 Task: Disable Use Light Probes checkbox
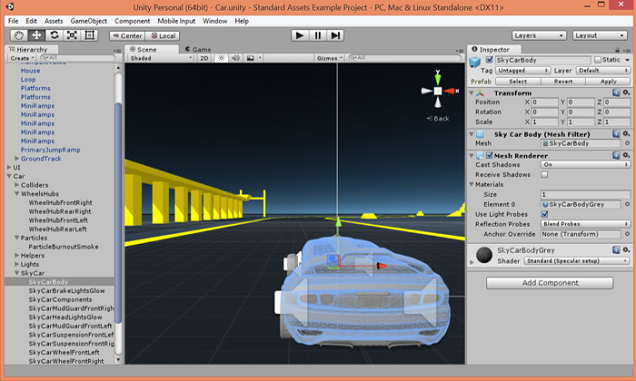tap(544, 214)
